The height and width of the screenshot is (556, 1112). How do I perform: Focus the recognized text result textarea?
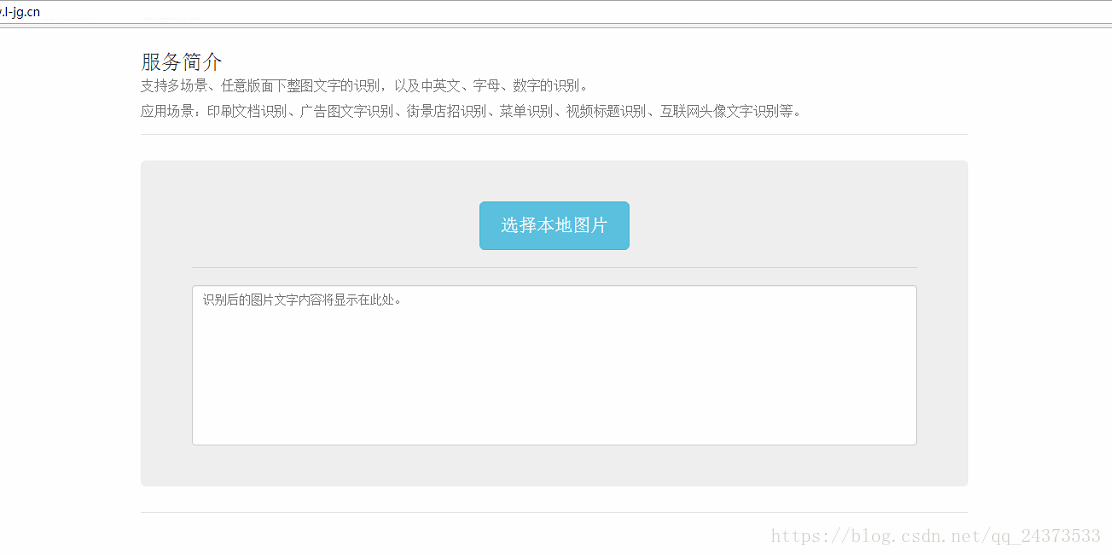tap(554, 365)
